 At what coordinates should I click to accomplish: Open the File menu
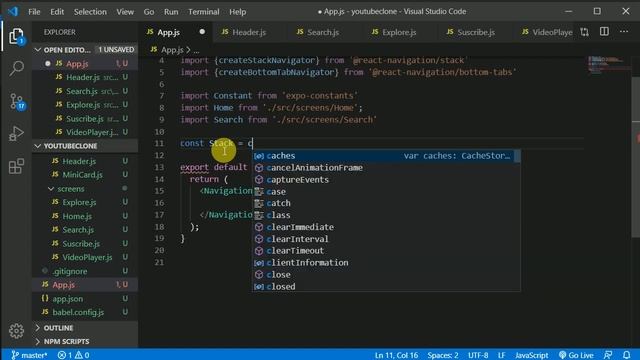click(x=34, y=11)
